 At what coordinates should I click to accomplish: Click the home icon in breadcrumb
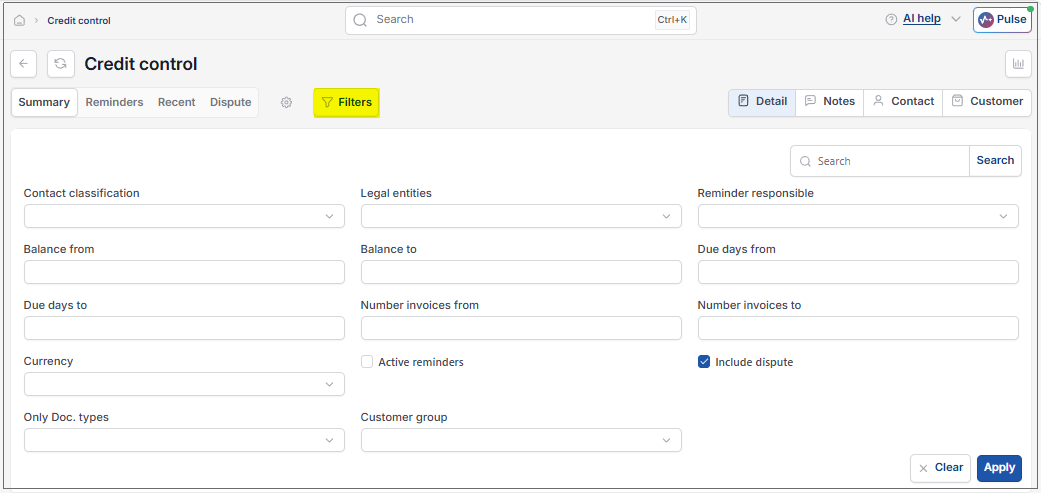coord(19,21)
